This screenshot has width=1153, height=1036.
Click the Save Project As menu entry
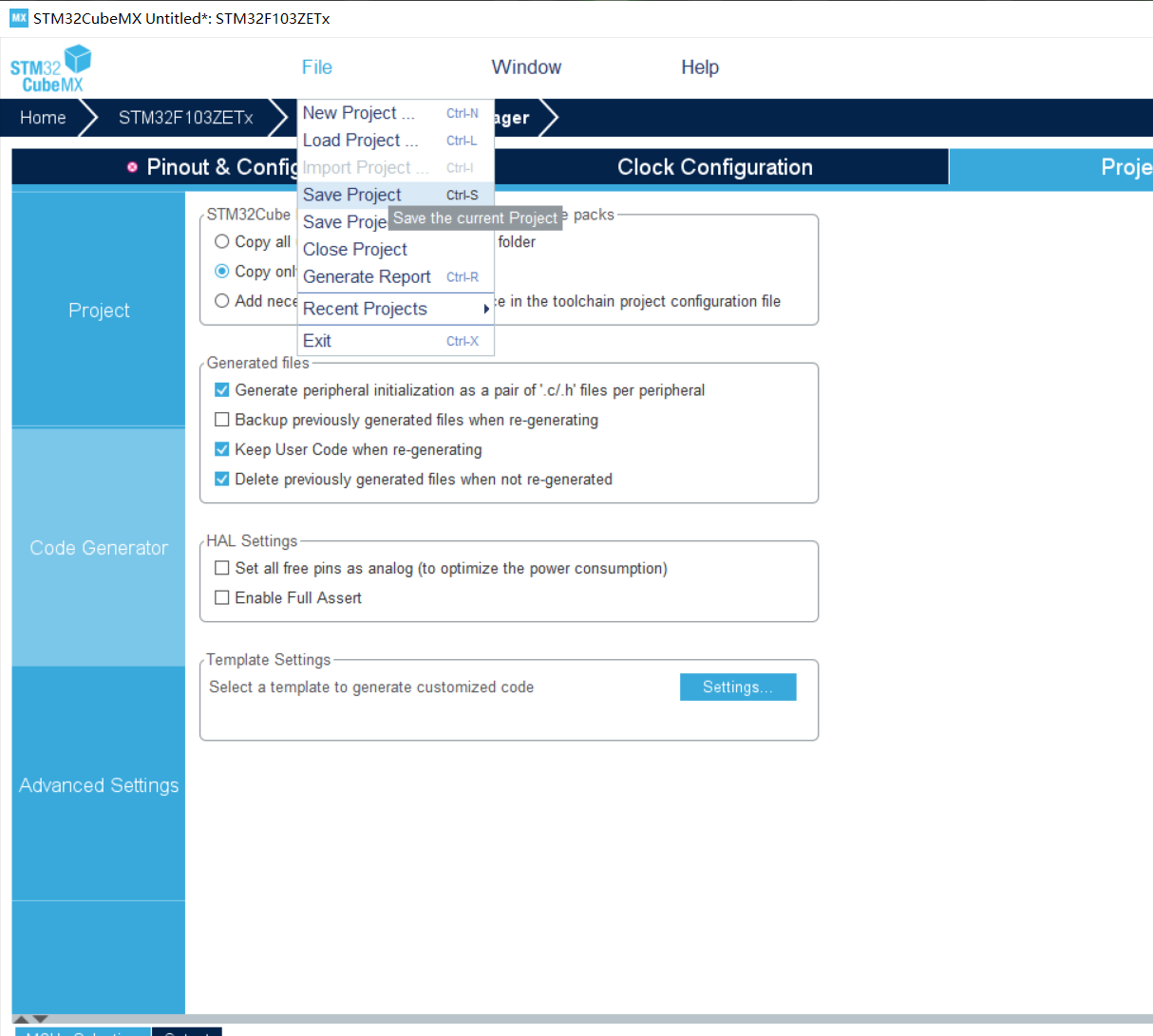344,222
